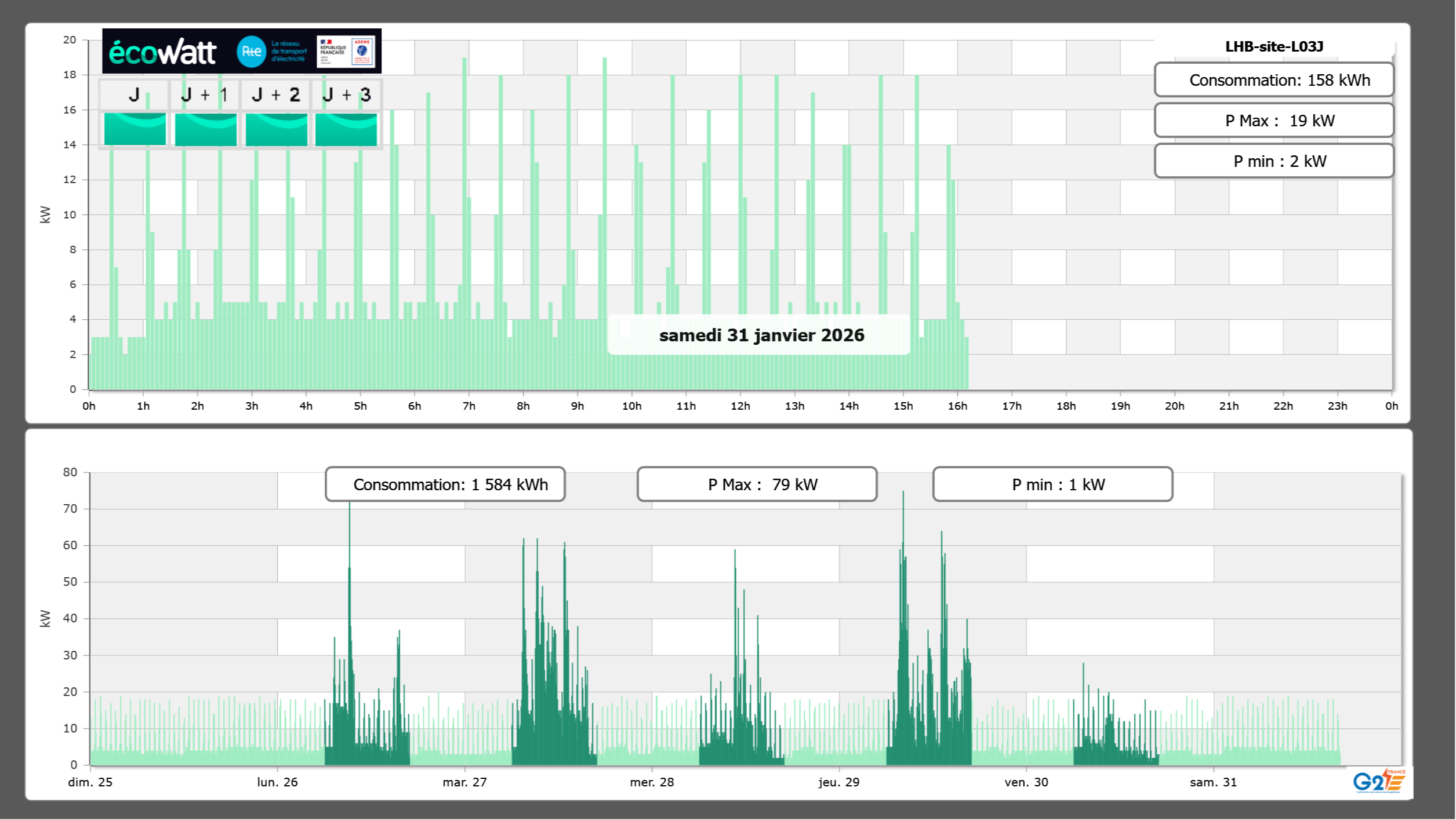
Task: Click the green signal under J + 2
Action: [x=277, y=129]
